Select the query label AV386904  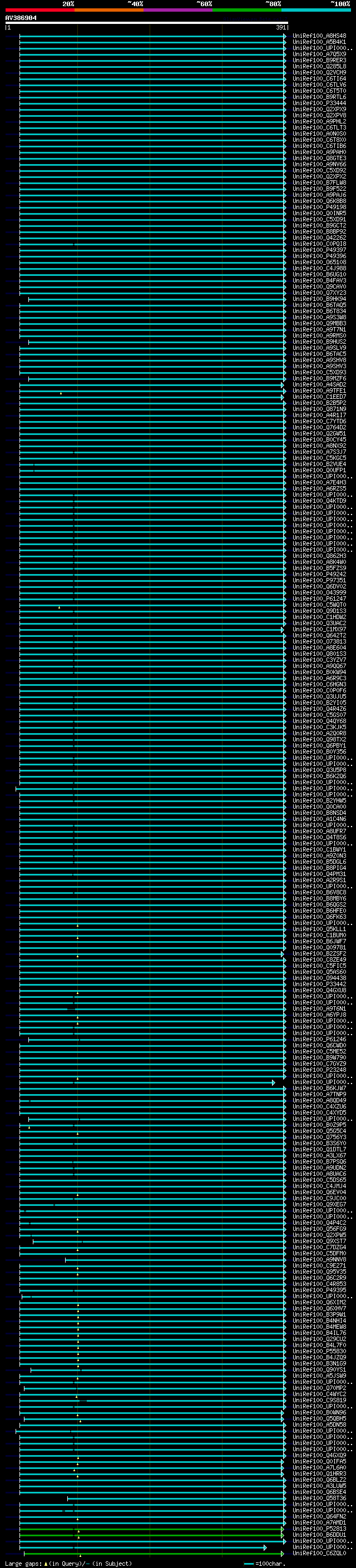21,18
